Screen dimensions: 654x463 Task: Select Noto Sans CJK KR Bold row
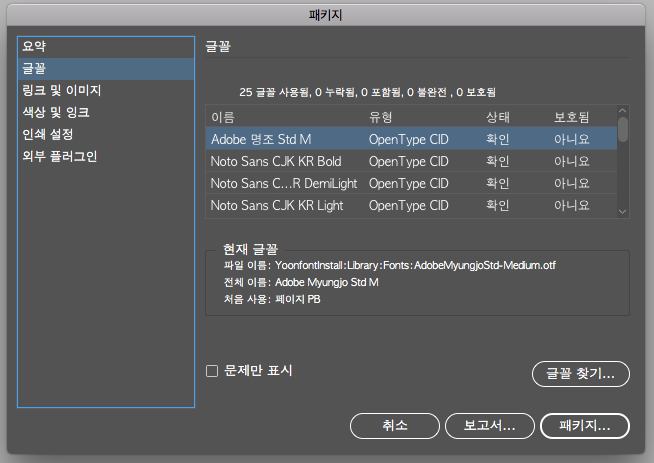coord(411,161)
